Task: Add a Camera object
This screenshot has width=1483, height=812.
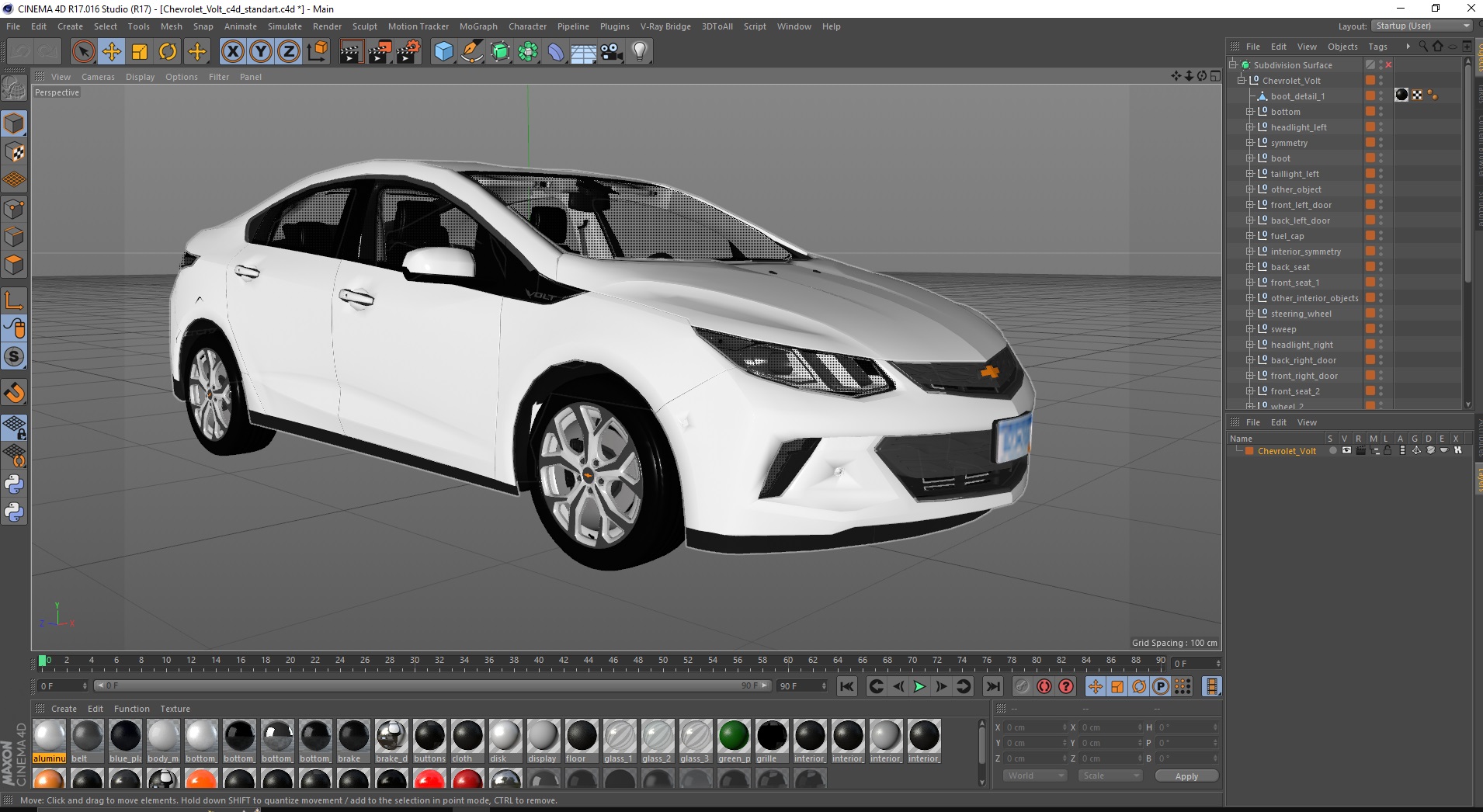Action: (612, 52)
